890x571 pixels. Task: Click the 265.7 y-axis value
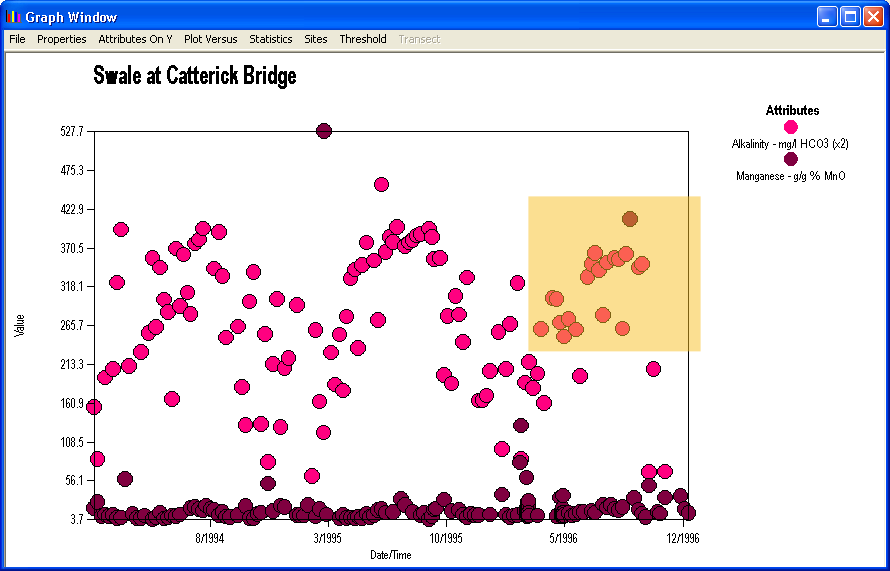tap(72, 325)
